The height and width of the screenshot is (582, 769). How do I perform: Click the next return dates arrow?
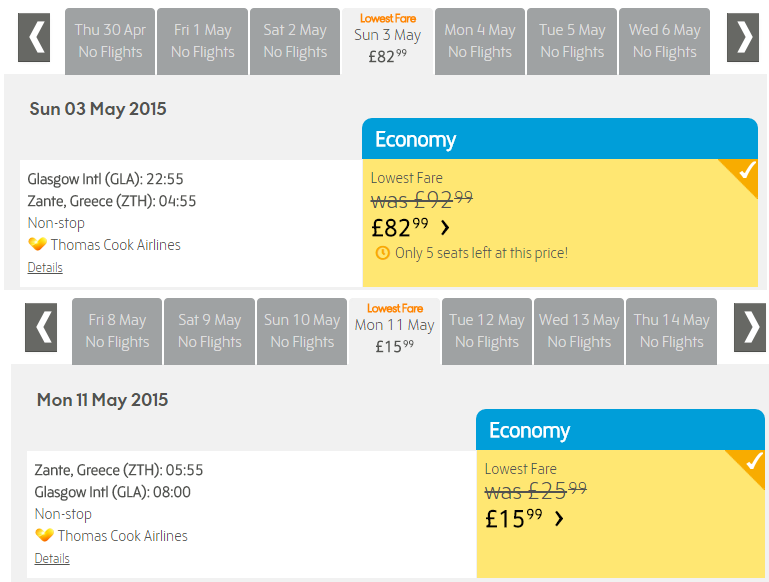749,328
